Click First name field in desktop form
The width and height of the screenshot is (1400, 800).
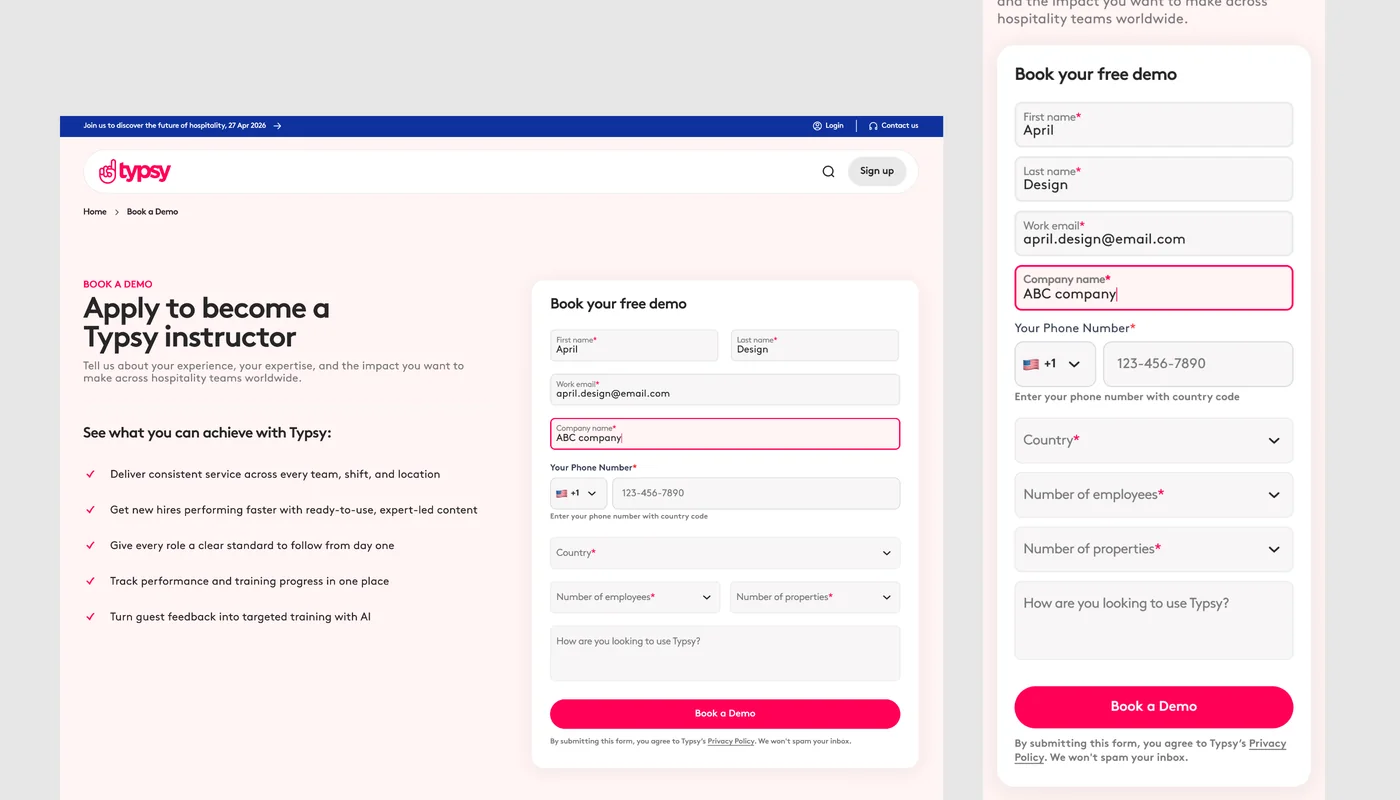pyautogui.click(x=634, y=345)
